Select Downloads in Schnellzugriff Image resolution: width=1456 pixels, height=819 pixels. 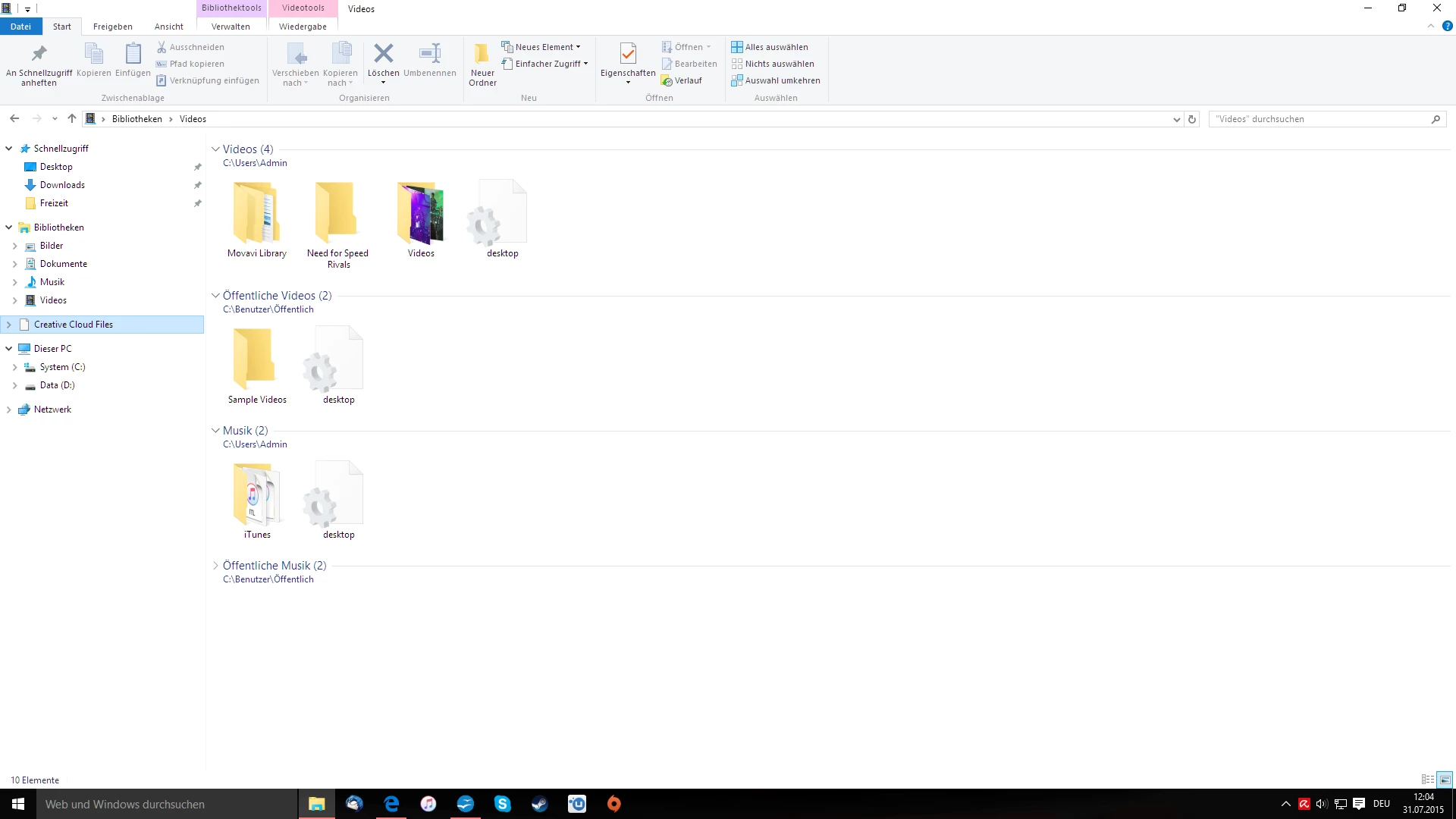click(62, 185)
